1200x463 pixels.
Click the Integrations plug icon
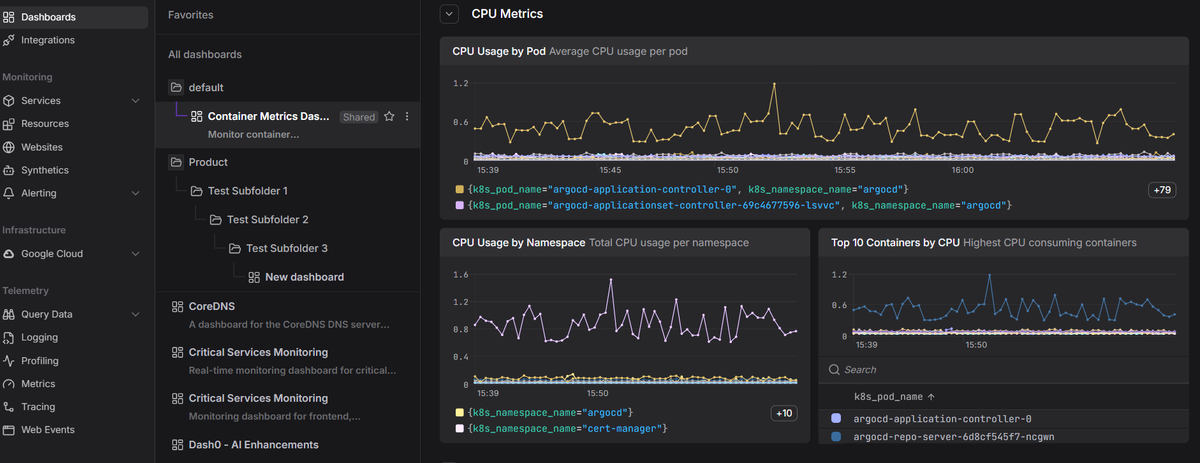(x=9, y=40)
